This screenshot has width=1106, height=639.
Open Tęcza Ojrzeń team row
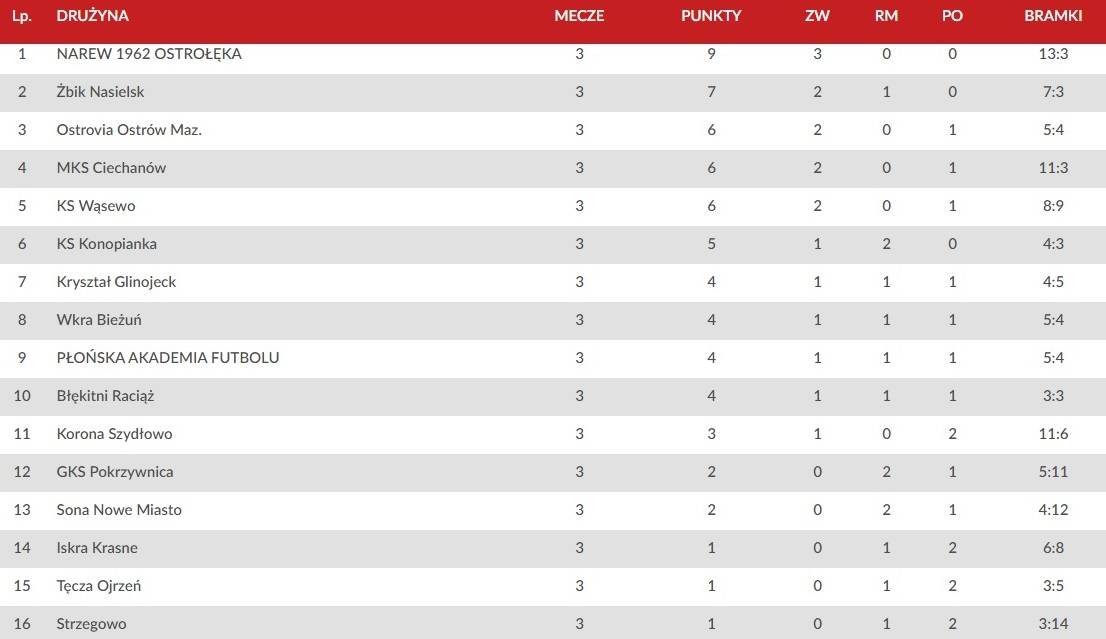553,586
